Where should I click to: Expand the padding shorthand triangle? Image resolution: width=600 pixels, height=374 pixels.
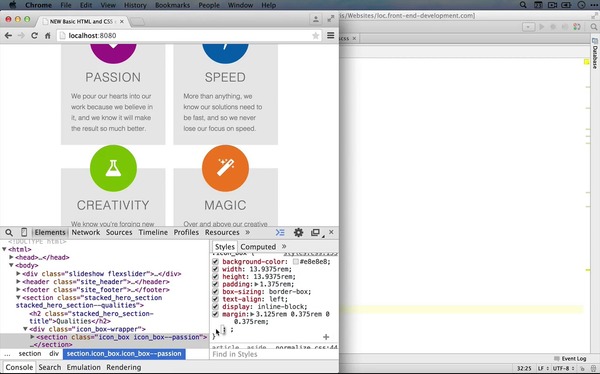click(256, 284)
